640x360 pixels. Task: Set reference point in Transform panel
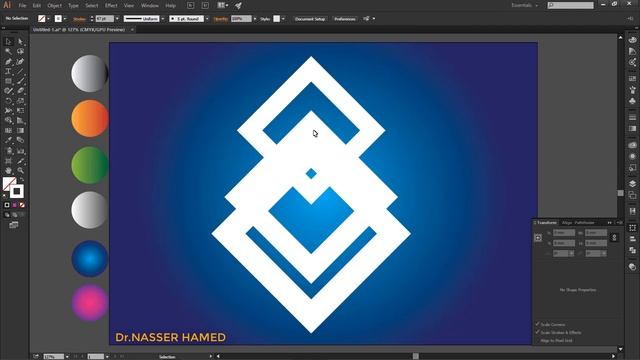[538, 238]
